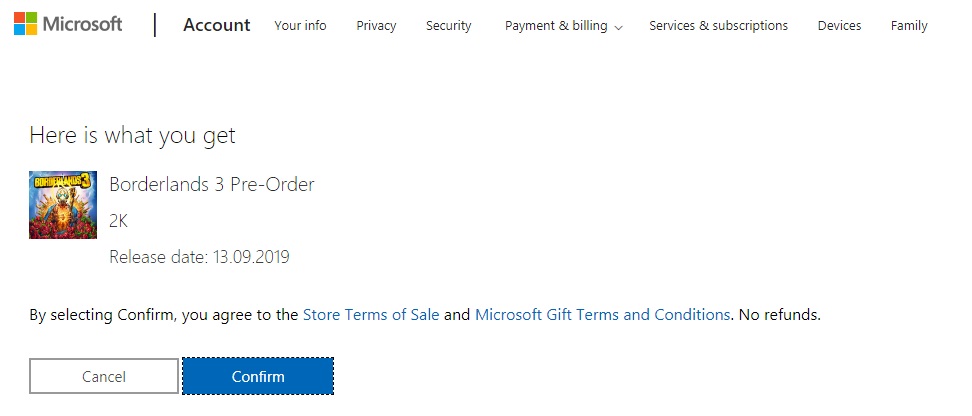Image resolution: width=972 pixels, height=416 pixels.
Task: Go to the Your info tab
Action: tap(300, 26)
